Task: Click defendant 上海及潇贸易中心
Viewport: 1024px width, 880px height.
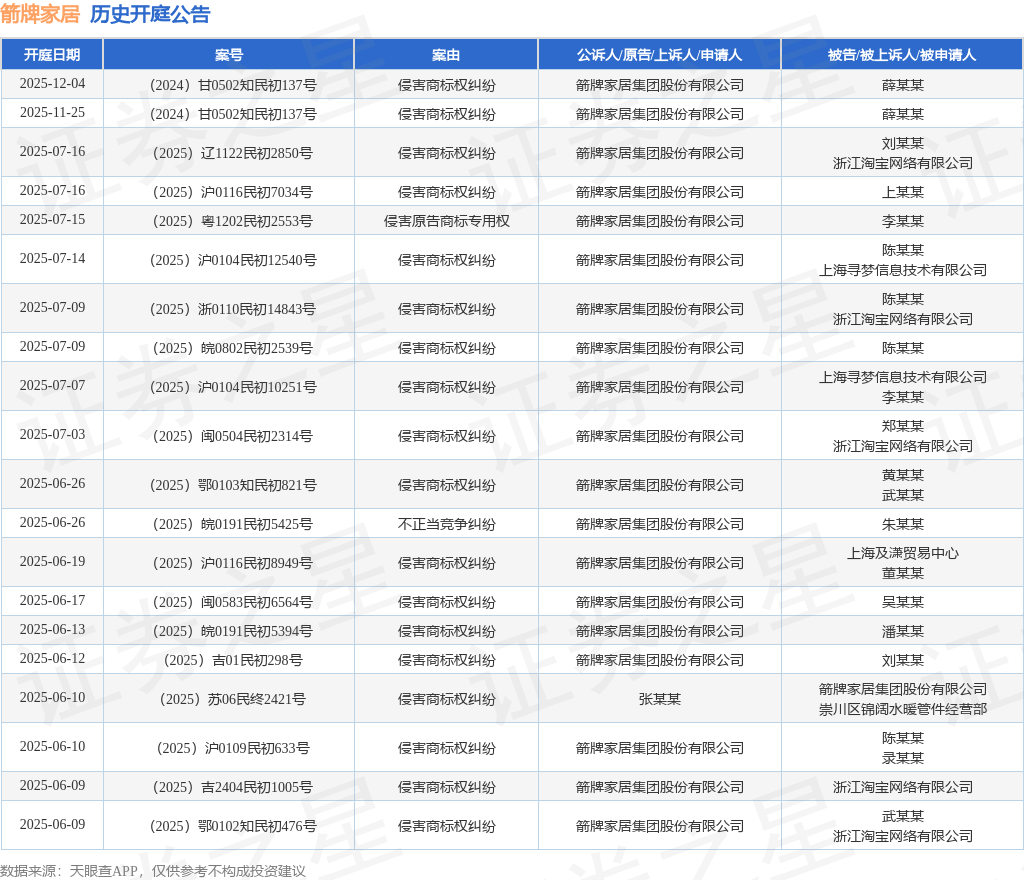Action: (x=903, y=554)
